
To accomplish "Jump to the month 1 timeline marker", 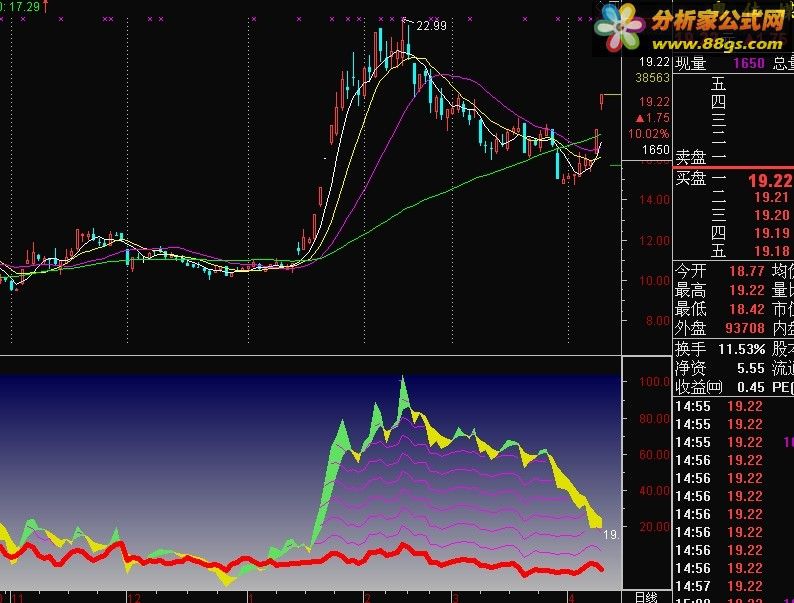I will tap(250, 598).
